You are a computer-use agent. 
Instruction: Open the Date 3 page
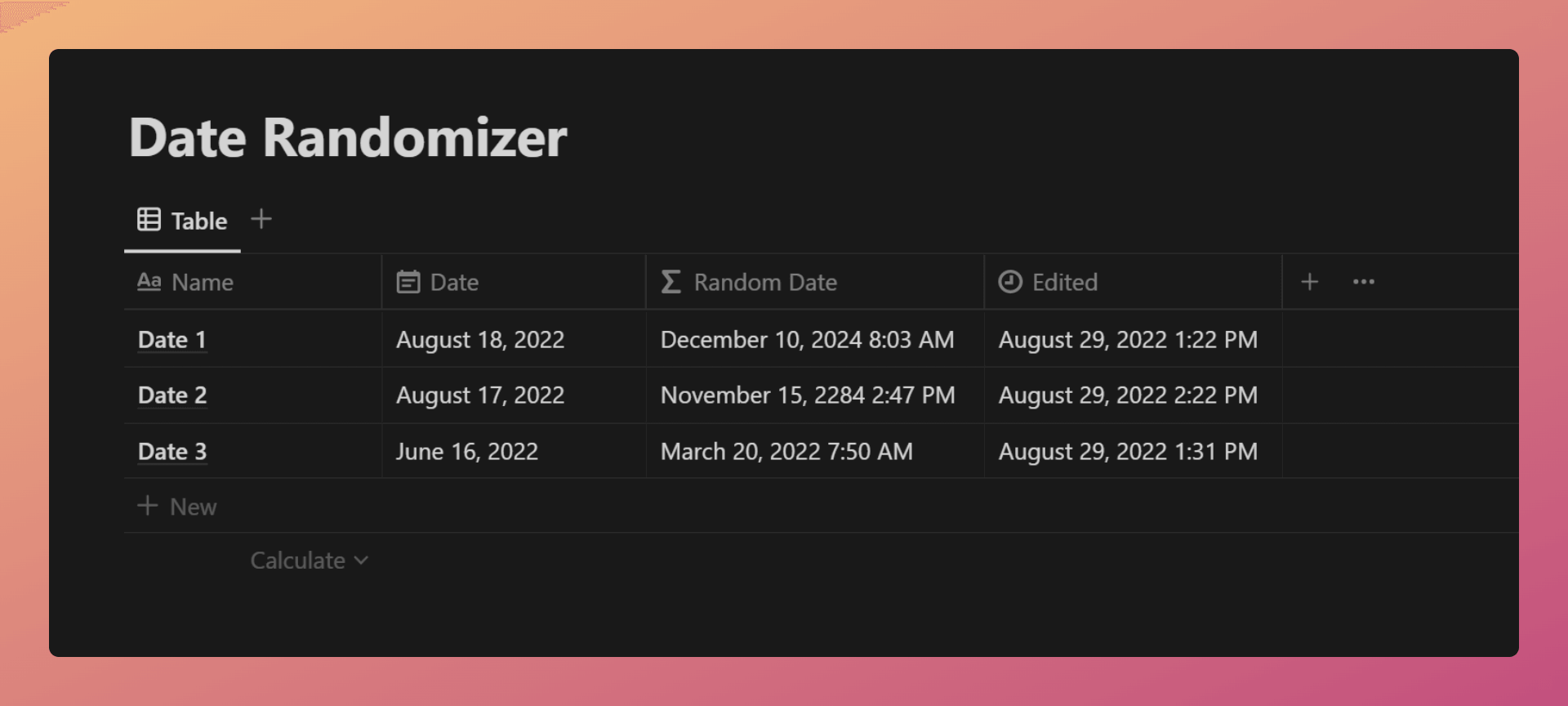(x=172, y=451)
